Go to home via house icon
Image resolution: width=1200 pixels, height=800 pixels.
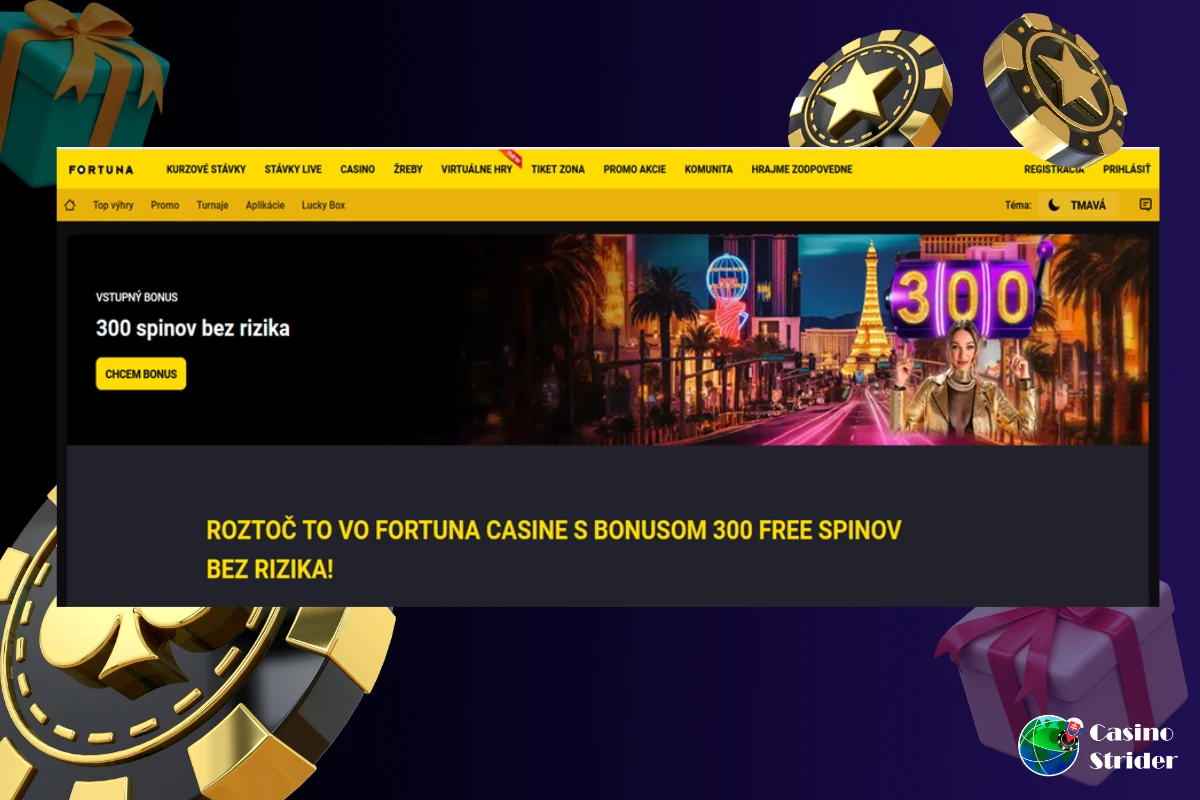point(70,205)
